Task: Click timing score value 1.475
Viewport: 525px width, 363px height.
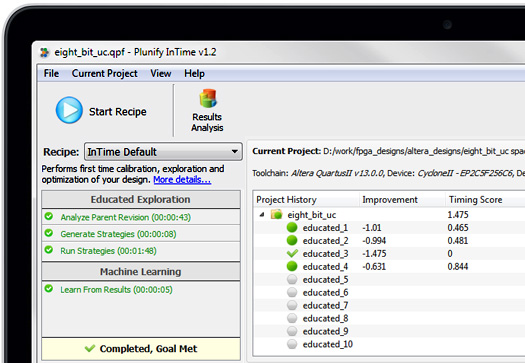Action: click(458, 215)
